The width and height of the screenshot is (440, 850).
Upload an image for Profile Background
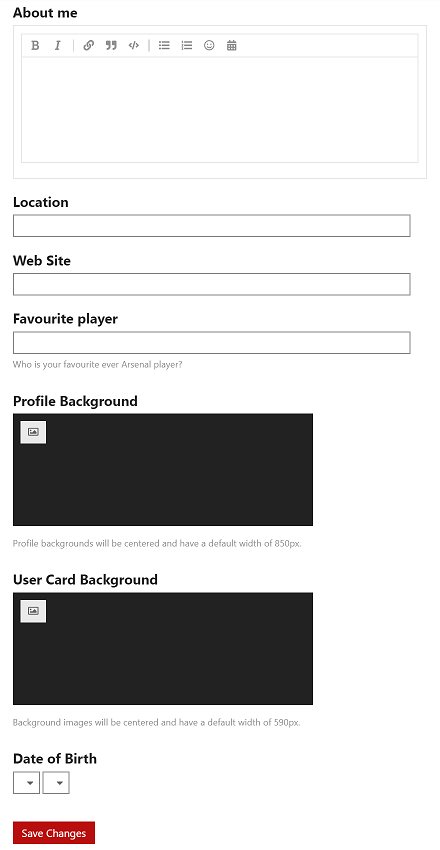(x=33, y=432)
